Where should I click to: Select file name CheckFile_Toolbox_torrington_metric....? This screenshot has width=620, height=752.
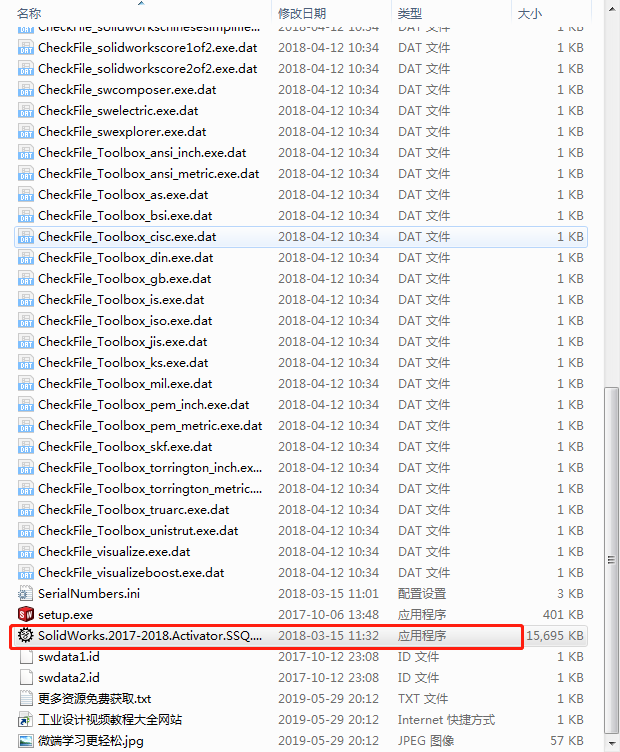150,489
